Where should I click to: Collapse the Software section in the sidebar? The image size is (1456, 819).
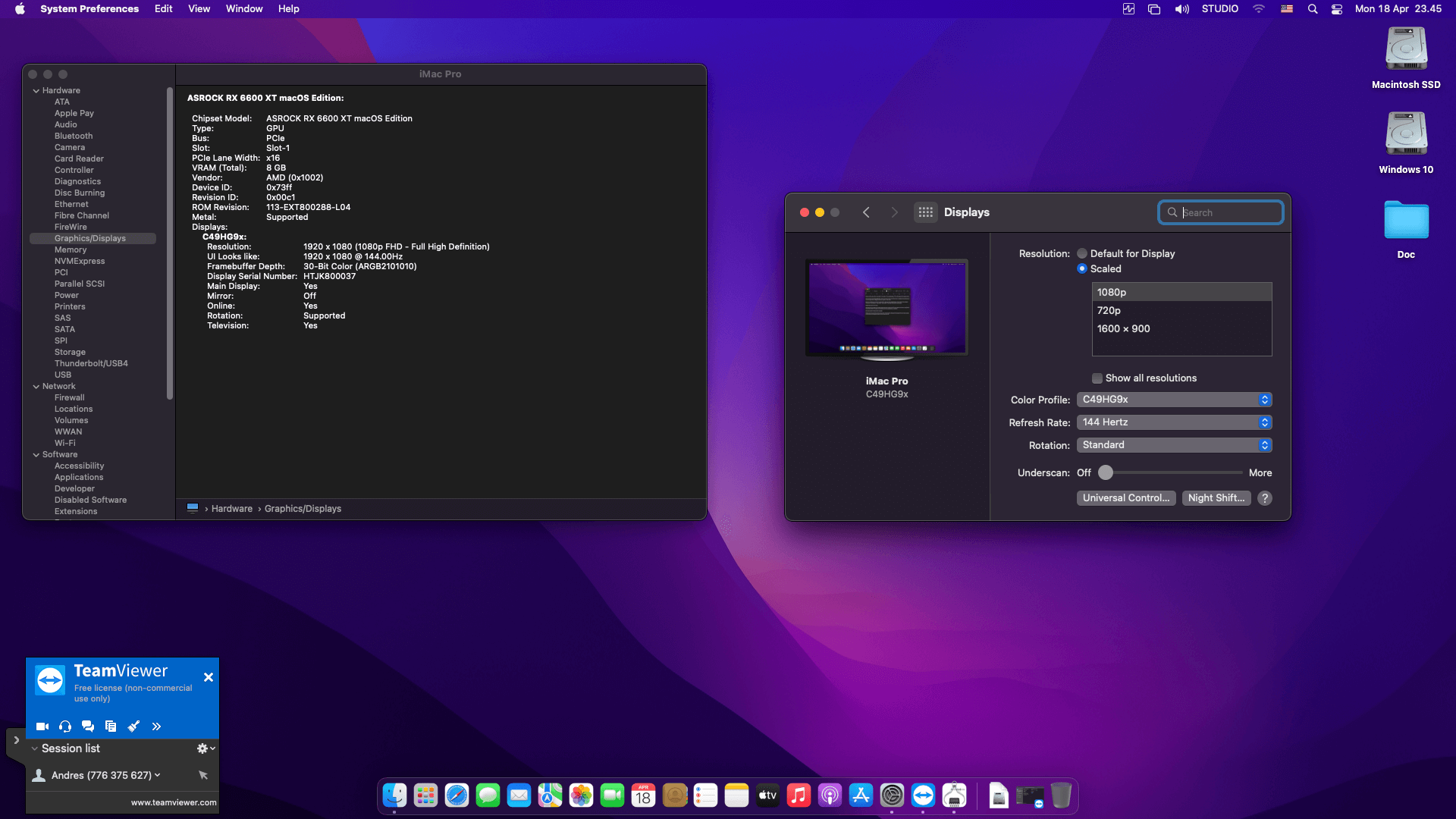point(36,454)
